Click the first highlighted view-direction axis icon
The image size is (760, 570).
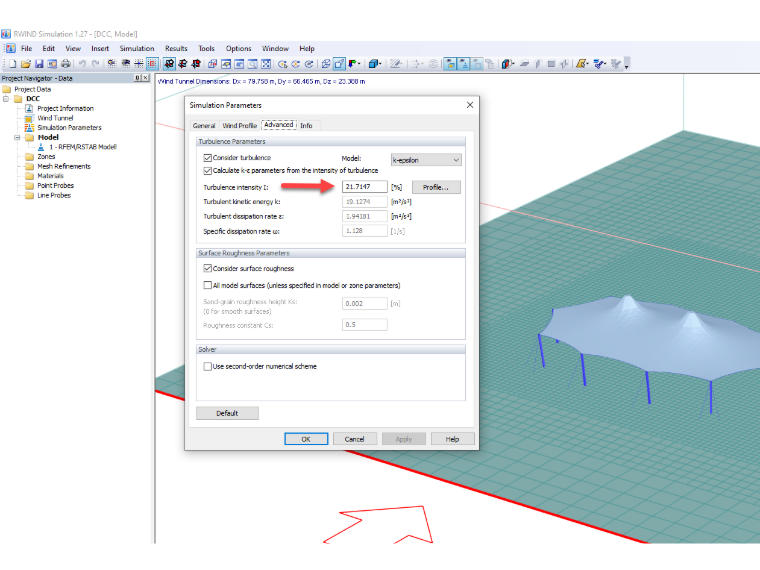(x=169, y=63)
